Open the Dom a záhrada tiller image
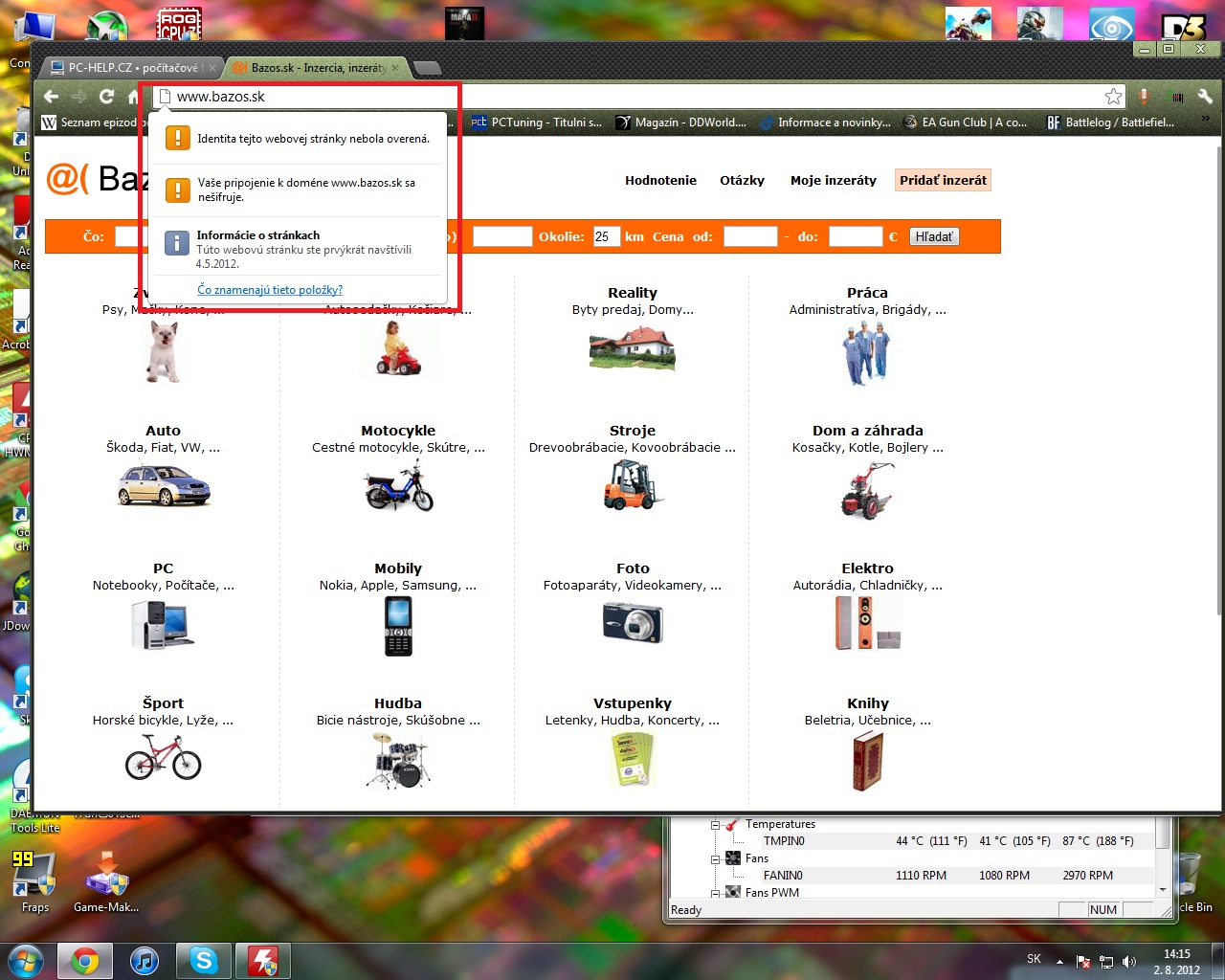The height and width of the screenshot is (980, 1225). [867, 490]
